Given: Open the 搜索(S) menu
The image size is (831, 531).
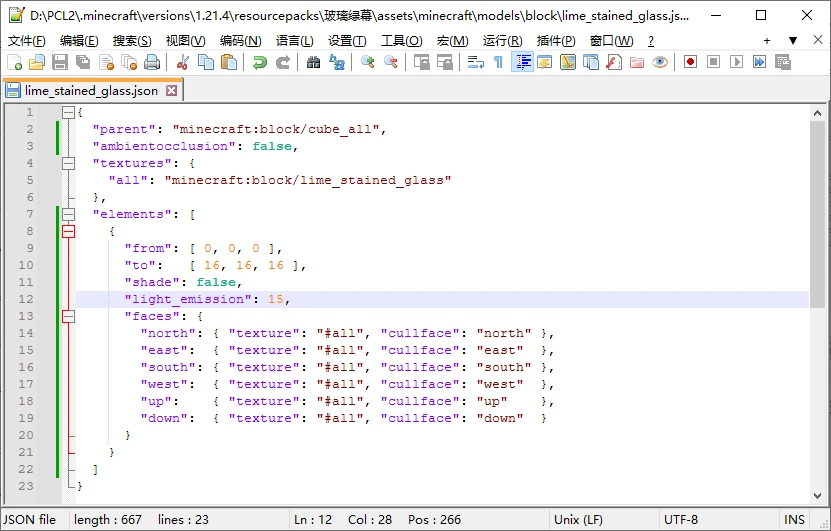Looking at the screenshot, I should click(132, 41).
